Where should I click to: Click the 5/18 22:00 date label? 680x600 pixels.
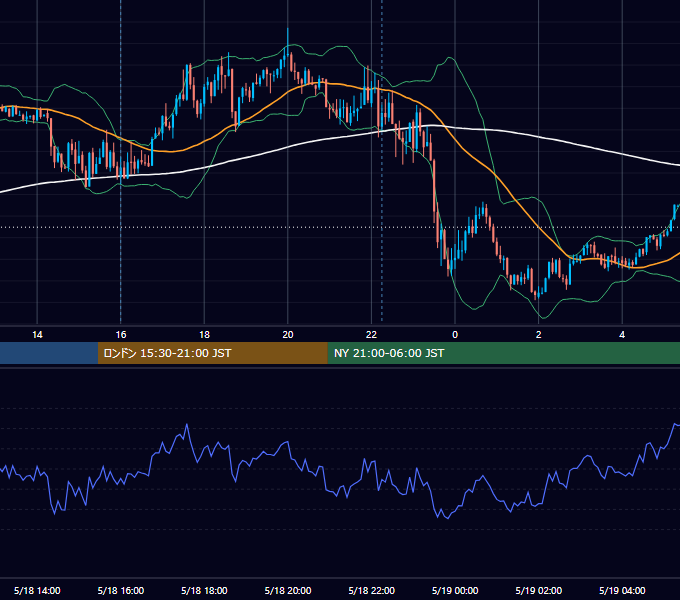(x=371, y=590)
